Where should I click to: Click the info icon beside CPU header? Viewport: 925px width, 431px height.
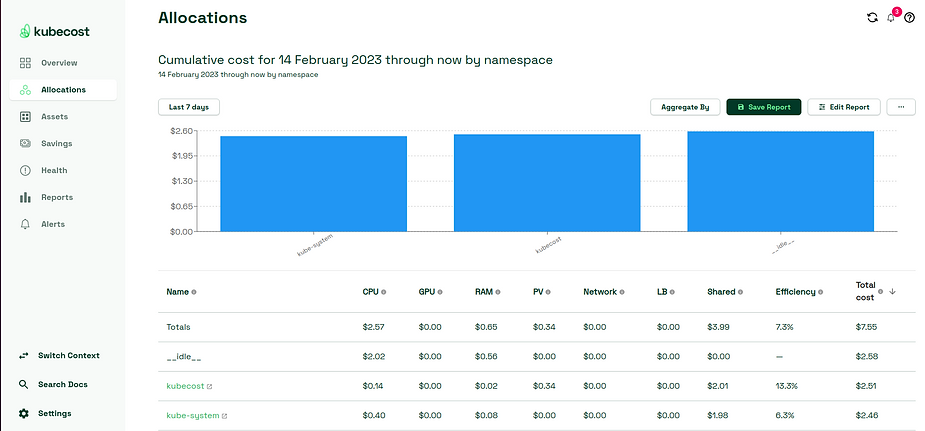(383, 292)
